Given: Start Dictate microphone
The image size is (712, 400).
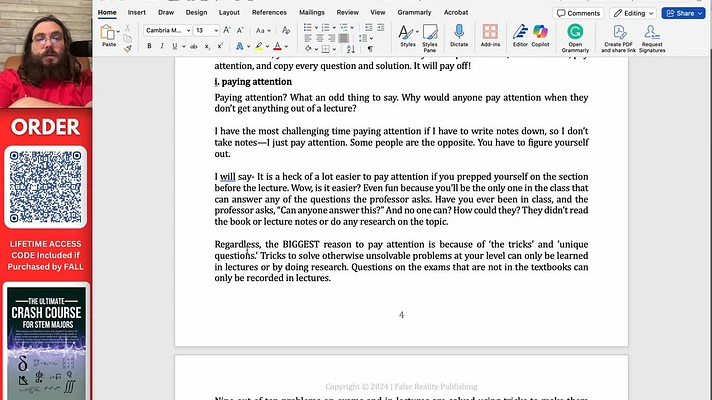Looking at the screenshot, I should pyautogui.click(x=459, y=35).
